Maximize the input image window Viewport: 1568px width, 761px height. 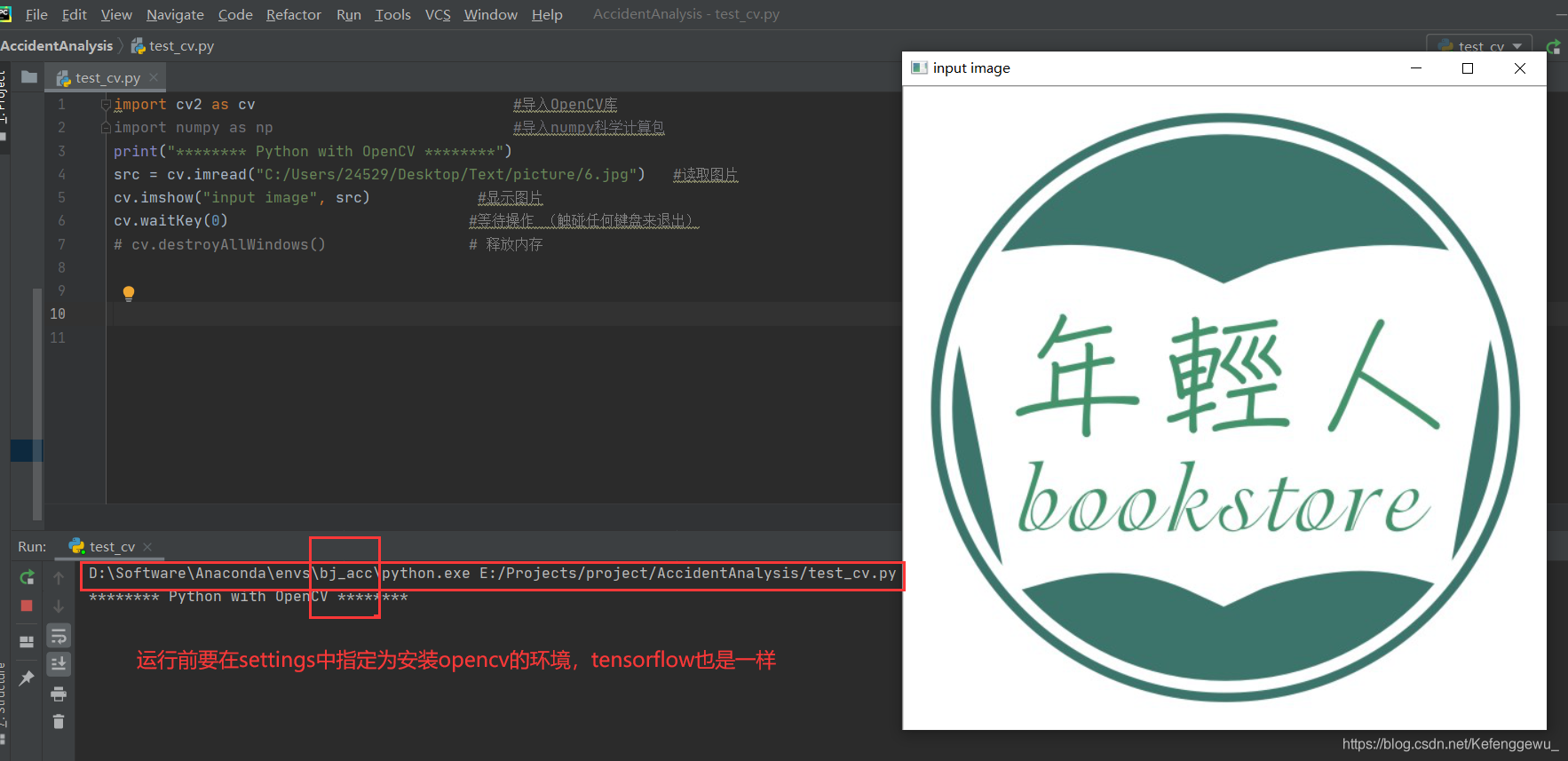pyautogui.click(x=1468, y=68)
